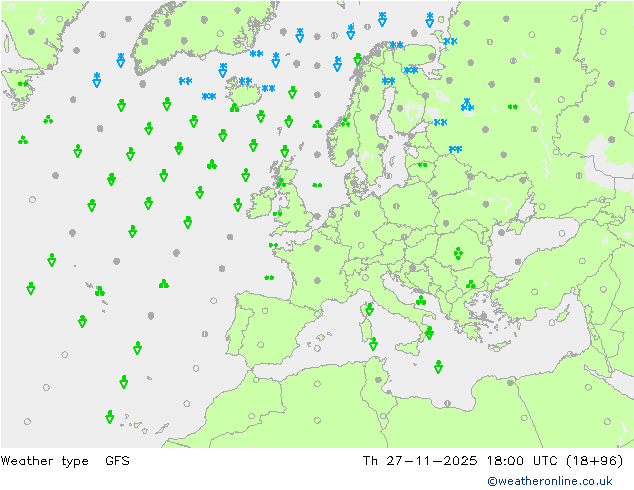Select the green drizzle symbol over Lithuania
634x490 pixels.
(423, 165)
